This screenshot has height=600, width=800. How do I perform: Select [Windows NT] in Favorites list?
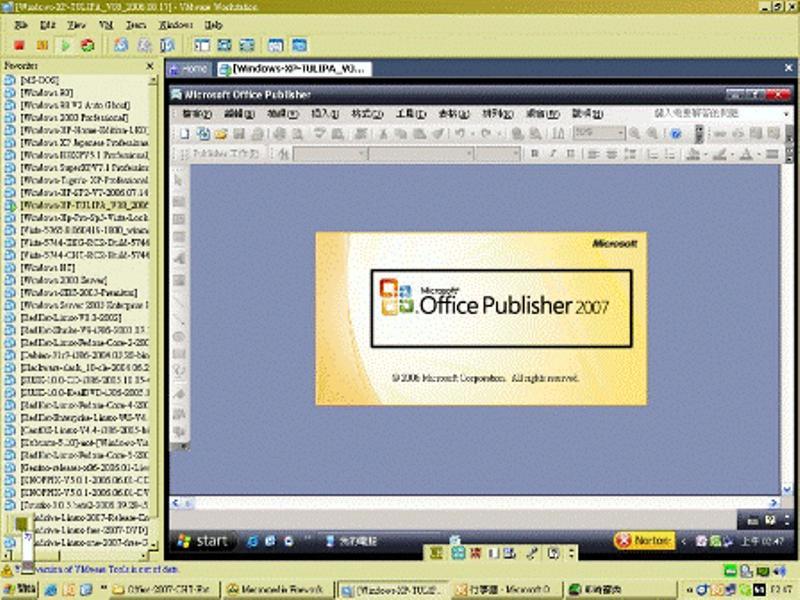47,267
